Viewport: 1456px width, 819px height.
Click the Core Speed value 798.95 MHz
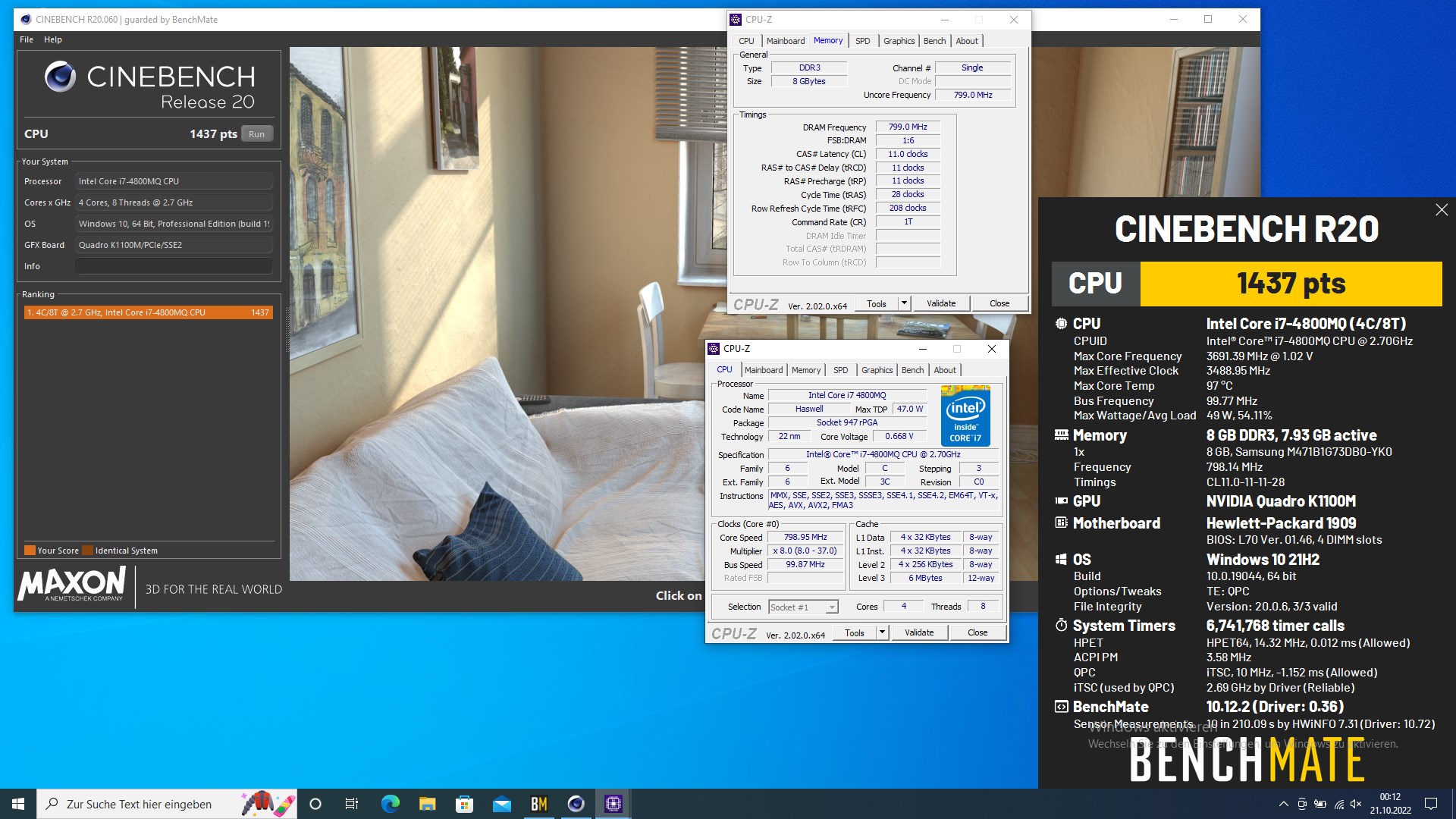click(805, 537)
